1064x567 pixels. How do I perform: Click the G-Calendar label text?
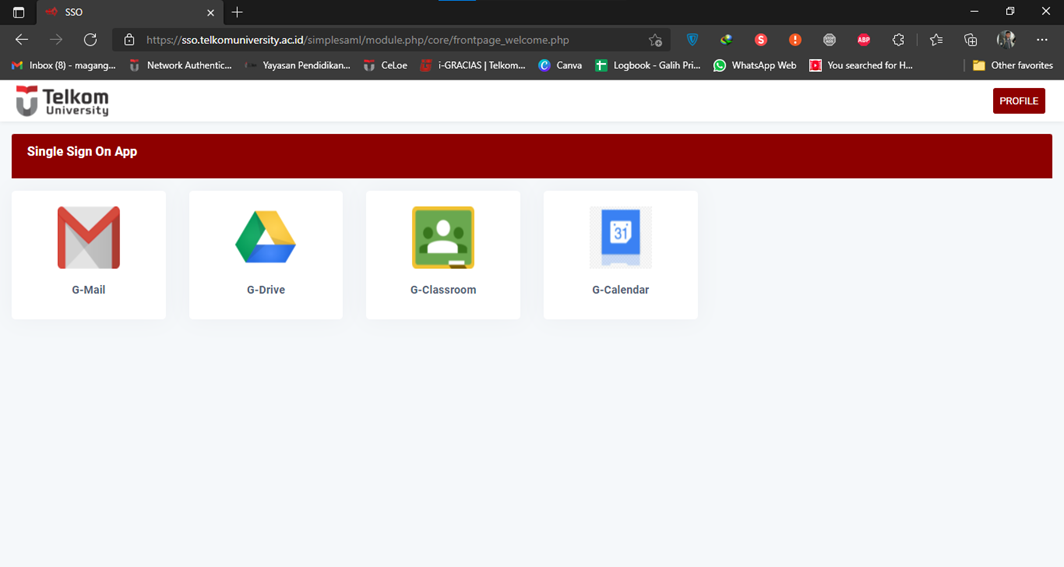[620, 290]
